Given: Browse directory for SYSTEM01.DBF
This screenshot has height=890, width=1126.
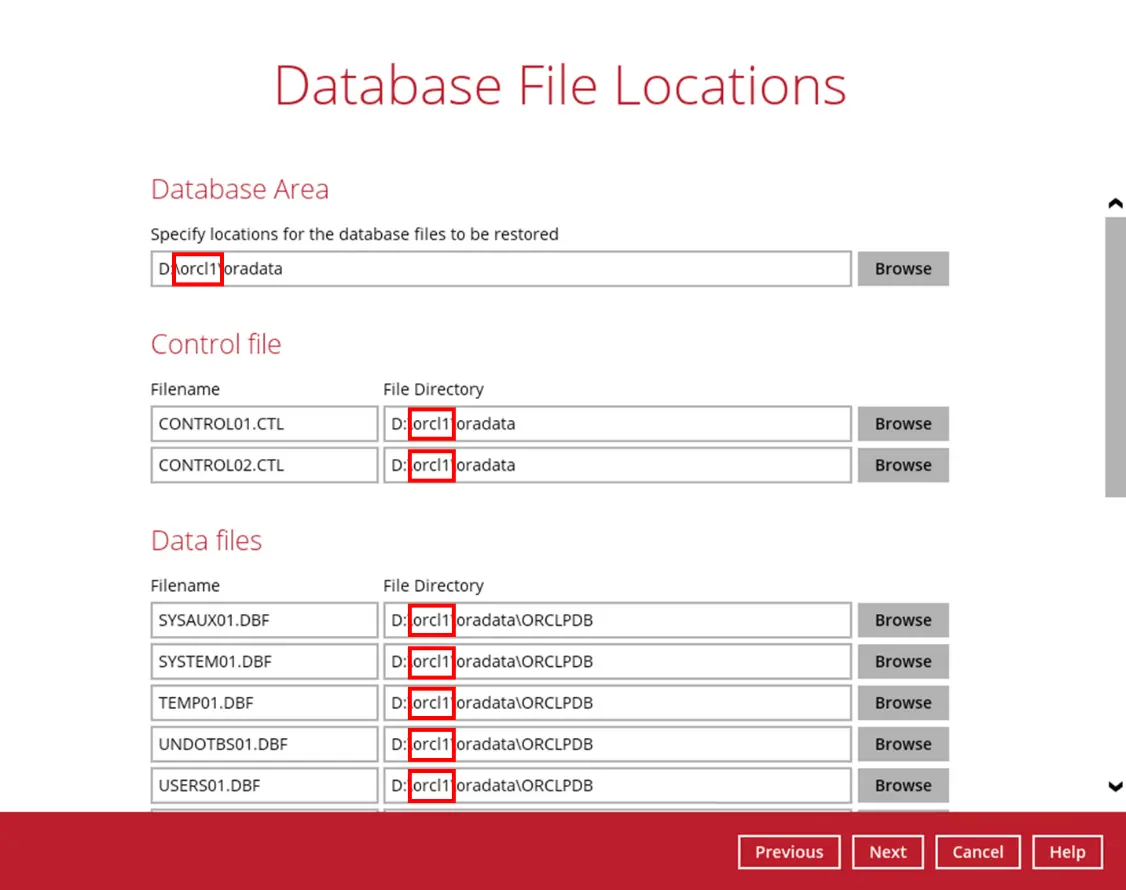Looking at the screenshot, I should (901, 661).
